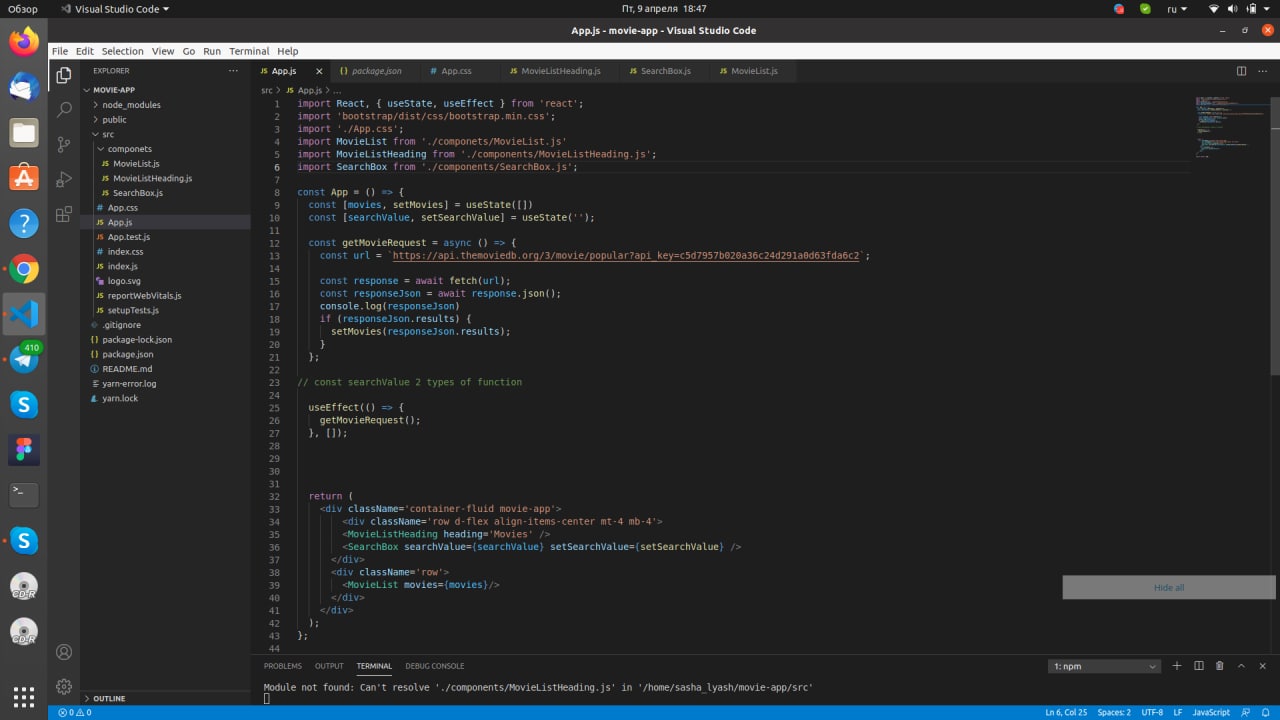Click the Hide all button
The image size is (1280, 720).
(1168, 587)
